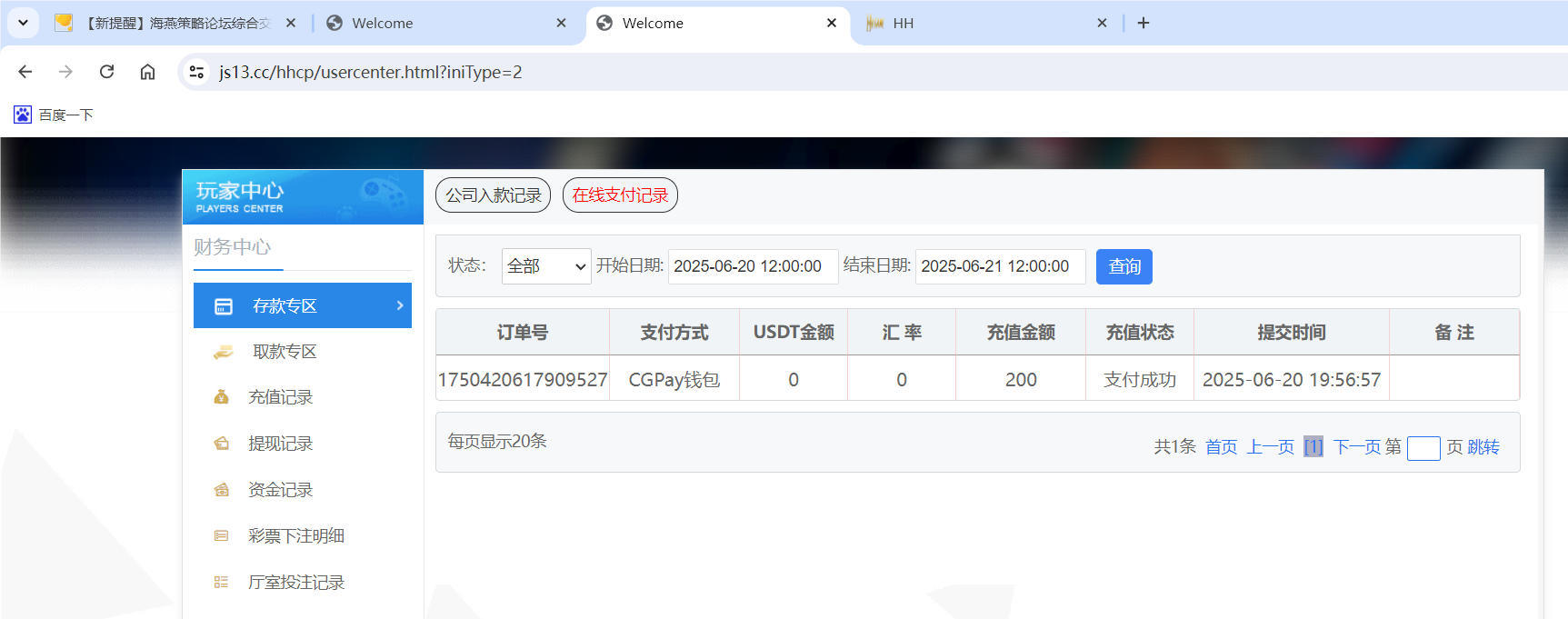Open 取款专区 in the sidebar

(285, 352)
